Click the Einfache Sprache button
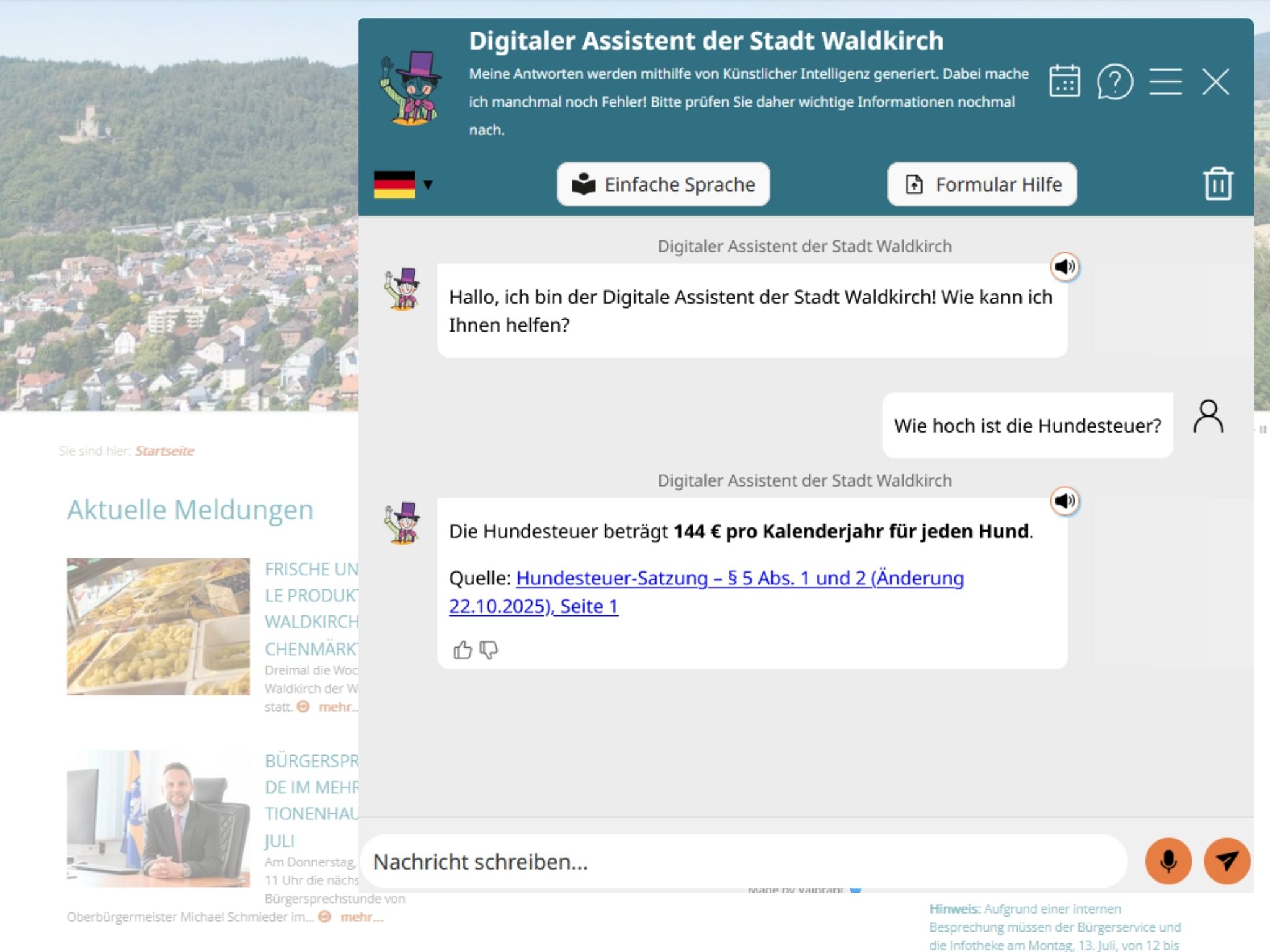The height and width of the screenshot is (952, 1270). coord(663,184)
